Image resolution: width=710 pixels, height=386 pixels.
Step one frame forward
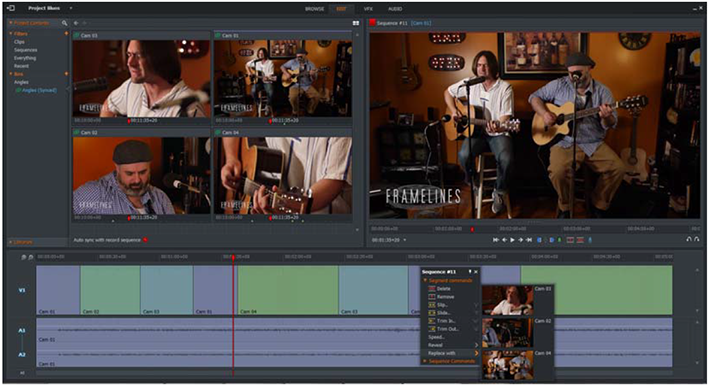point(521,240)
